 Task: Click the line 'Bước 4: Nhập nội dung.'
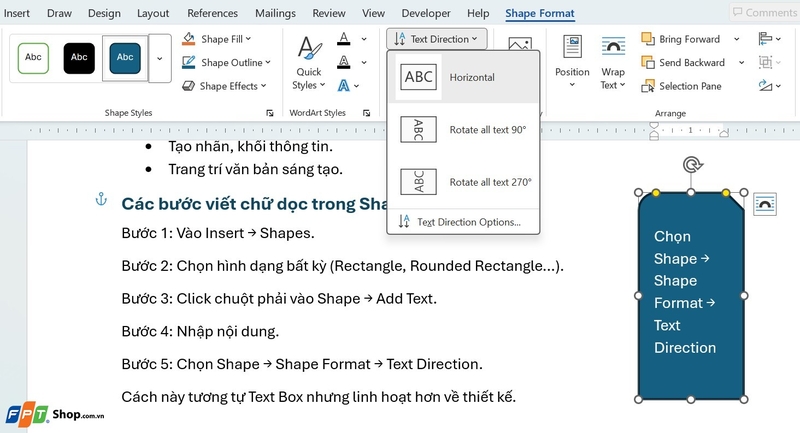tap(200, 332)
